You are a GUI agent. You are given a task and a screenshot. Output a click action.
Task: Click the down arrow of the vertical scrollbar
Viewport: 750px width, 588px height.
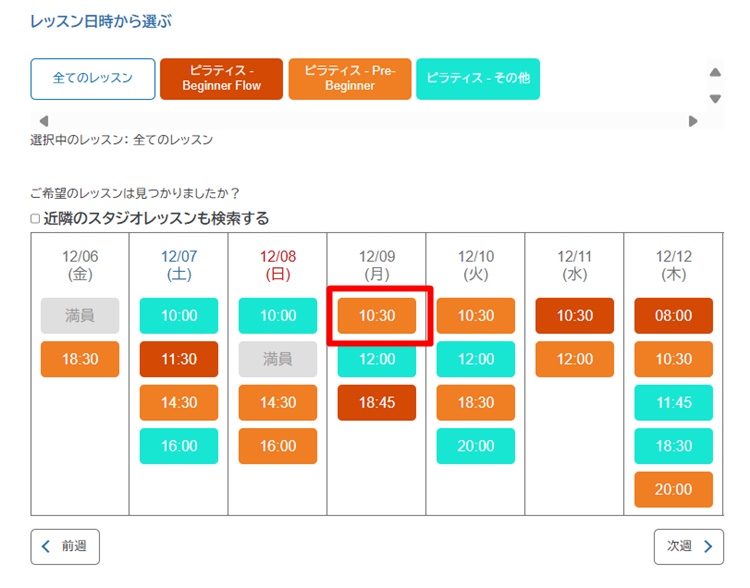pyautogui.click(x=715, y=99)
